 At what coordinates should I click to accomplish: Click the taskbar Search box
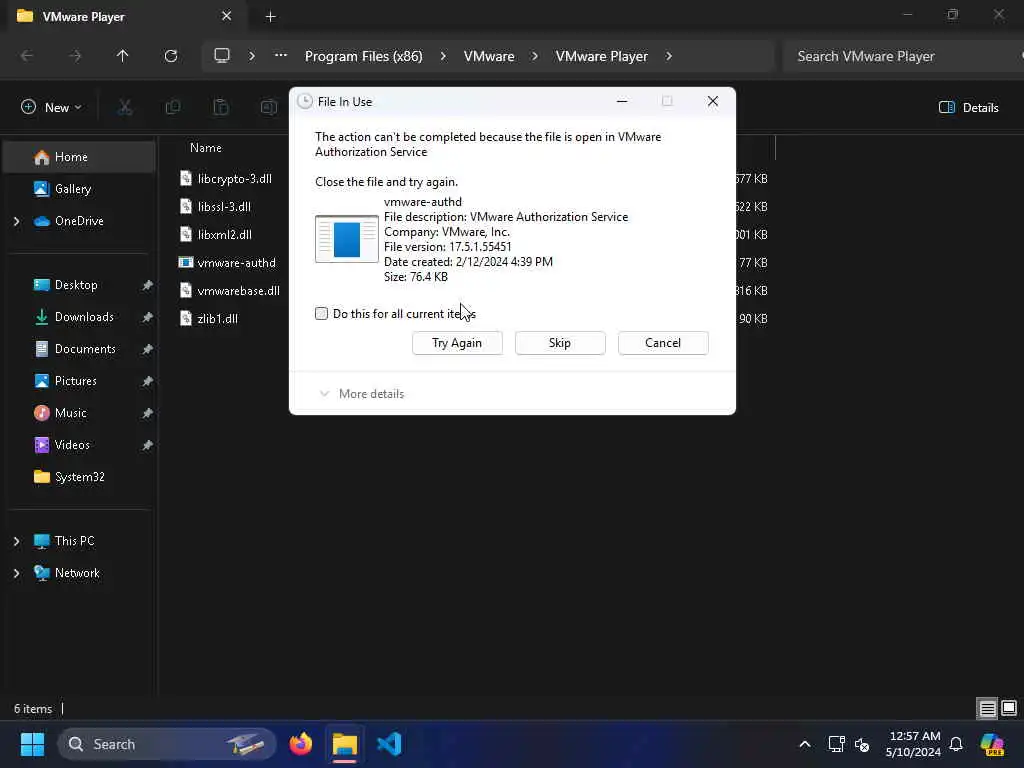pyautogui.click(x=167, y=744)
